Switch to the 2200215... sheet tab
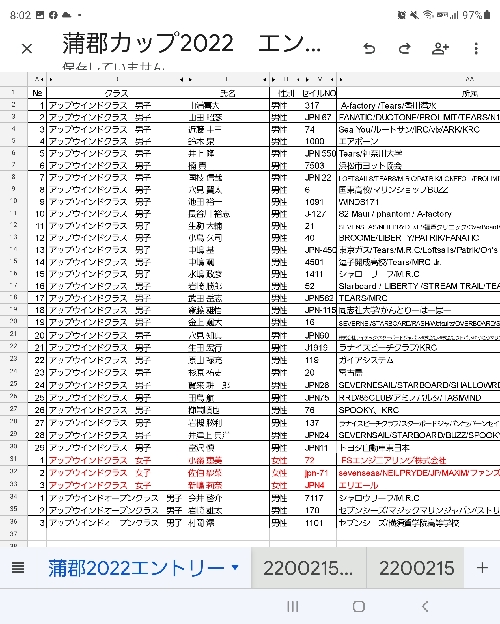The width and height of the screenshot is (500, 624). [x=309, y=568]
